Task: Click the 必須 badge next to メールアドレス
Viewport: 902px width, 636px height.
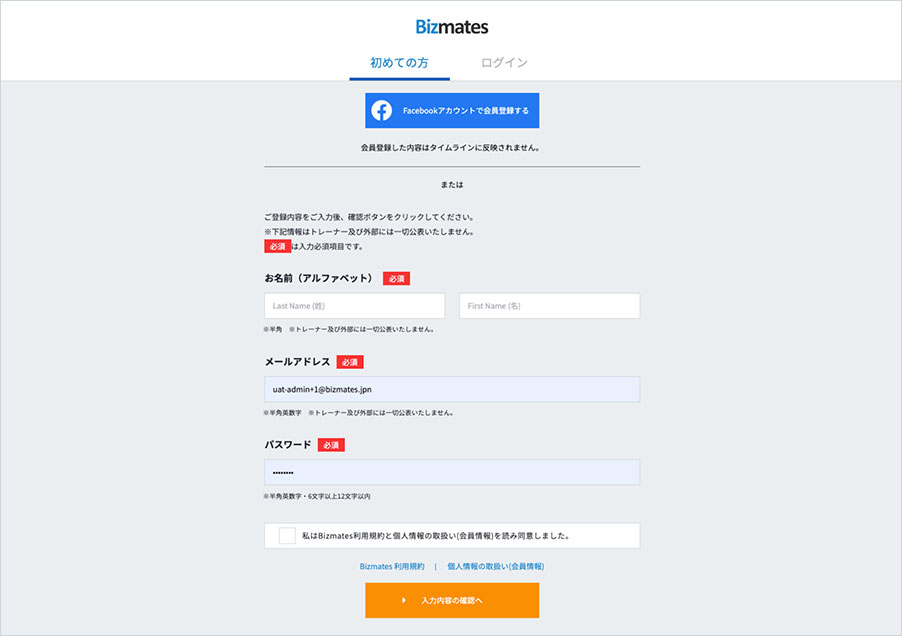Action: [349, 361]
